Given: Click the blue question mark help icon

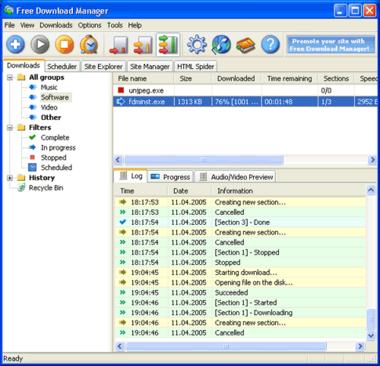Looking at the screenshot, I should pos(270,44).
